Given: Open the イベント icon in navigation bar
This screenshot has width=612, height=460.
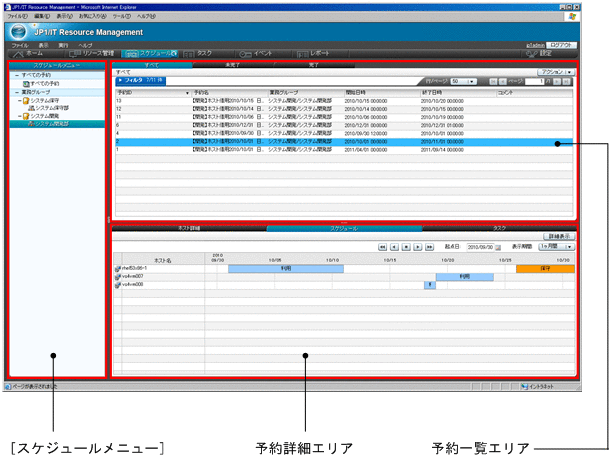Looking at the screenshot, I should click(x=245, y=54).
